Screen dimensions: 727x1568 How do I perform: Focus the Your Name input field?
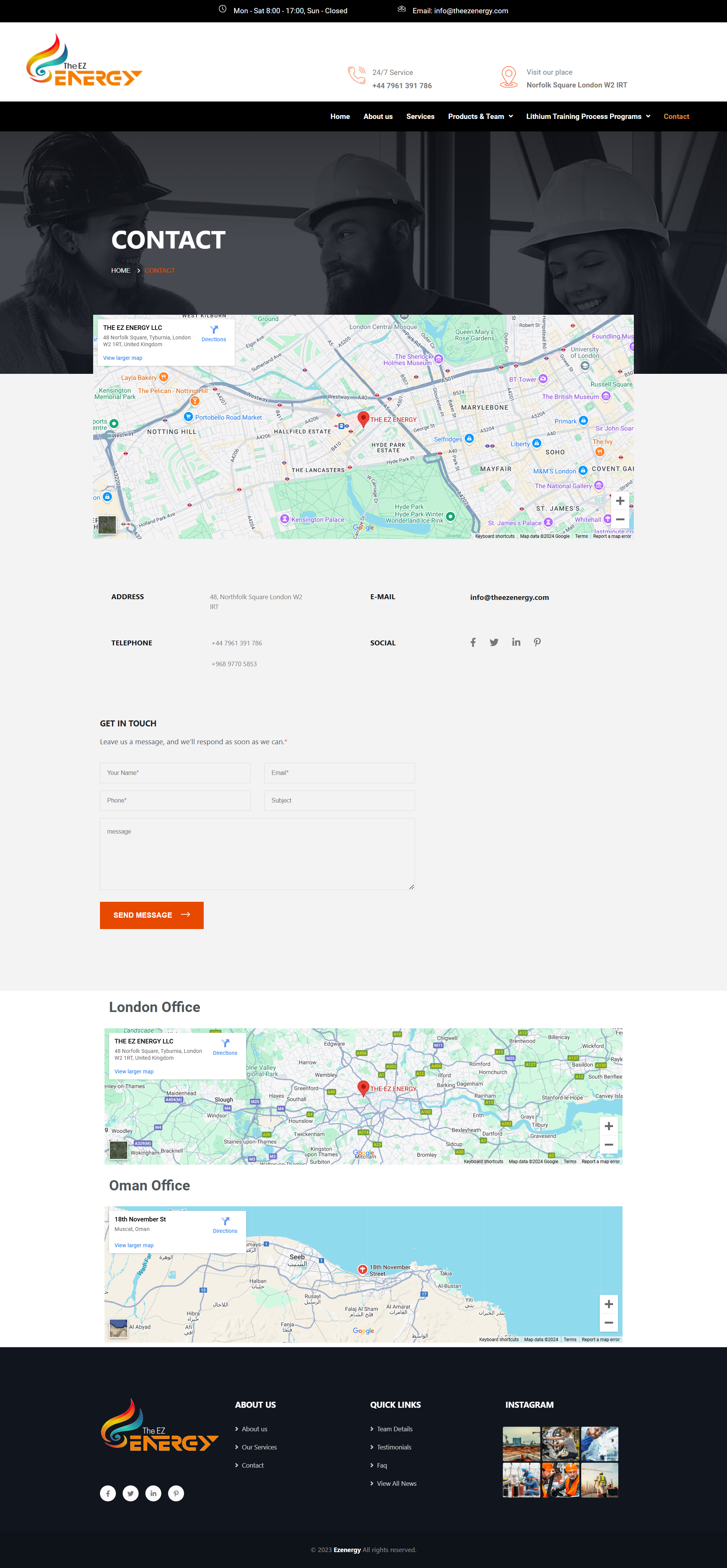tap(175, 773)
